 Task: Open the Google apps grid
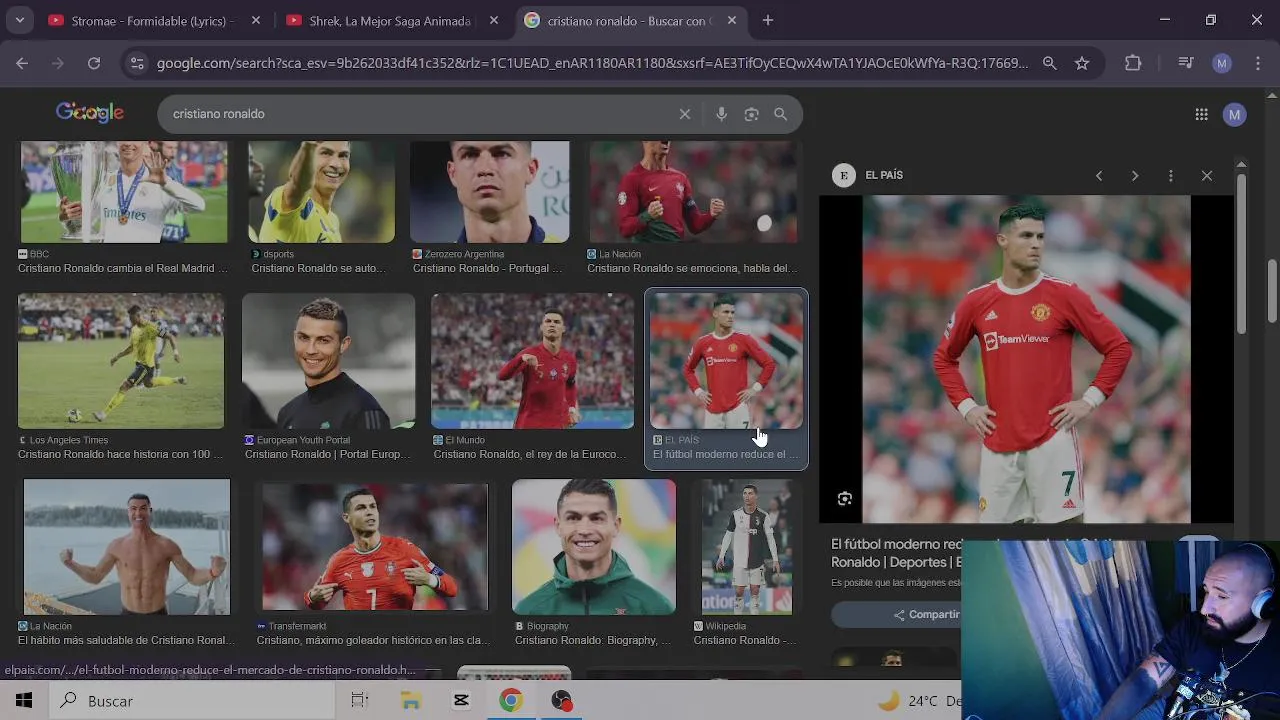(x=1201, y=114)
